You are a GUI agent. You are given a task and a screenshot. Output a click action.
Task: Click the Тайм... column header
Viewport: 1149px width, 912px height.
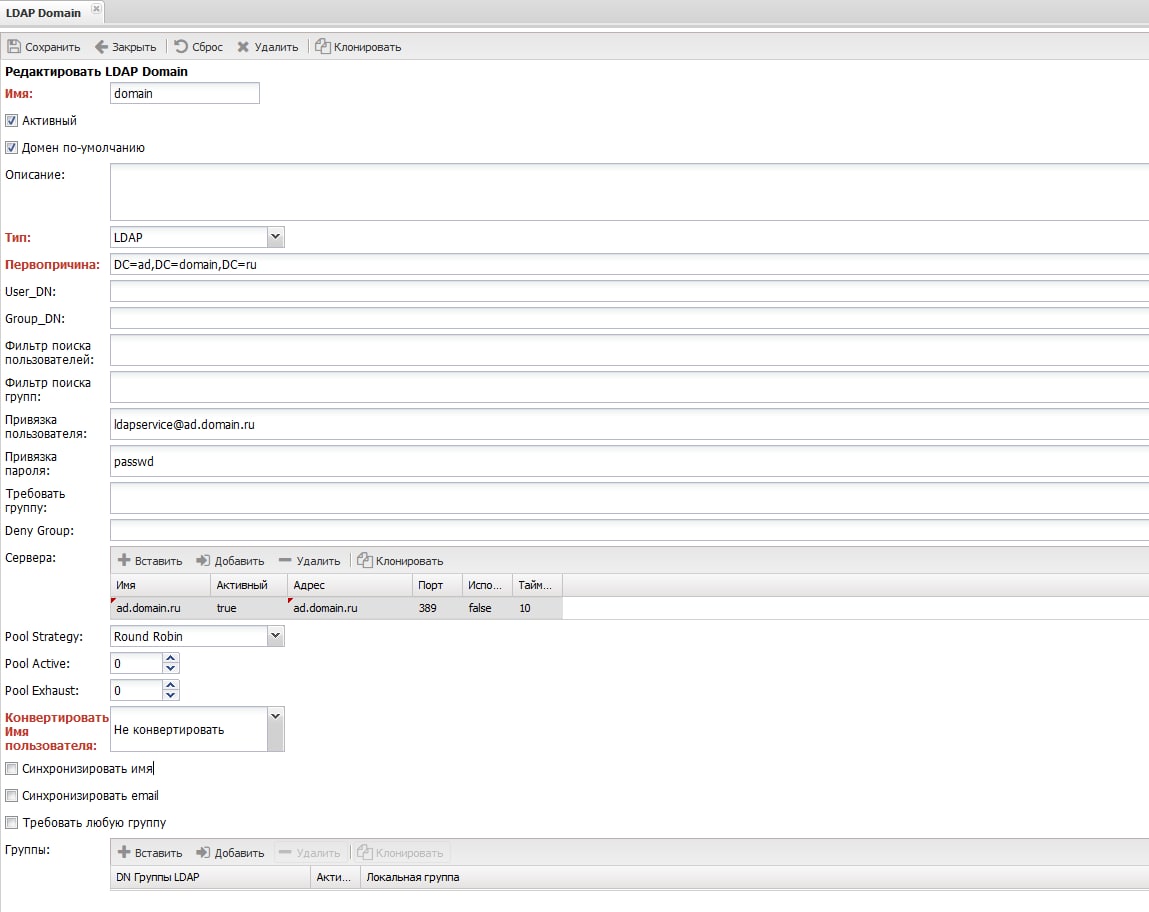click(537, 585)
